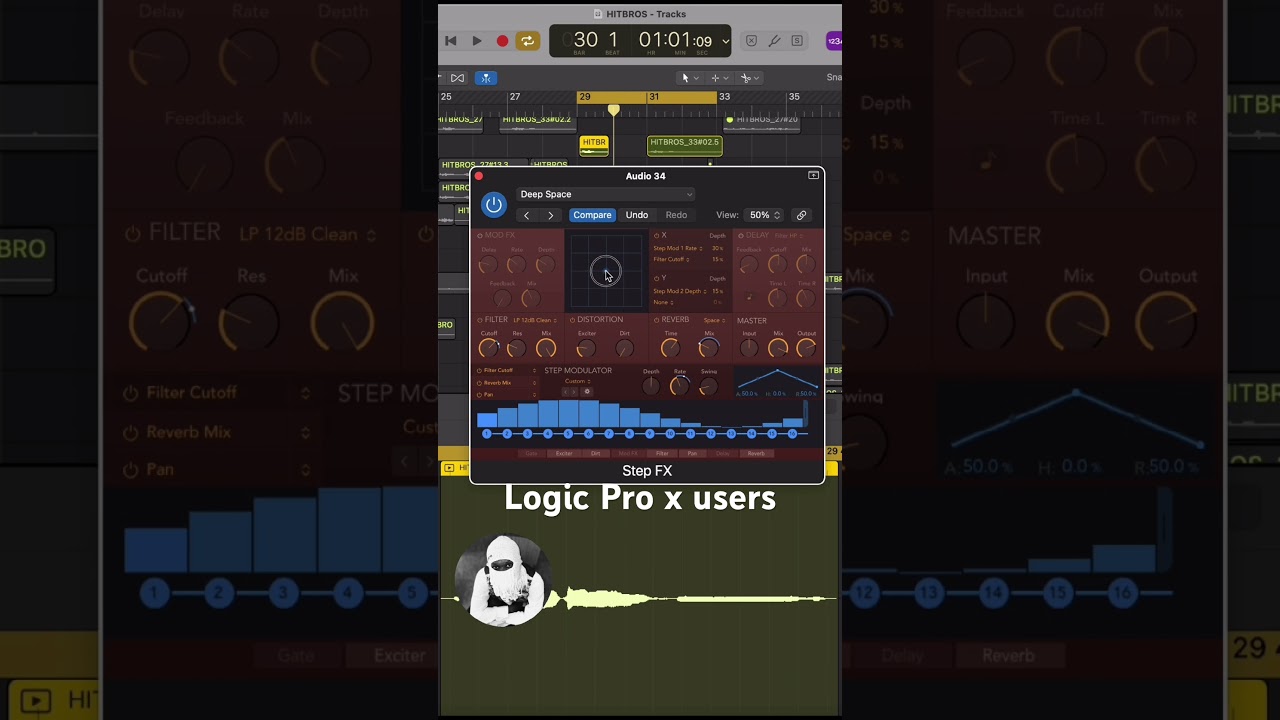
Task: Toggle the DISTORTION section power
Action: [x=573, y=320]
